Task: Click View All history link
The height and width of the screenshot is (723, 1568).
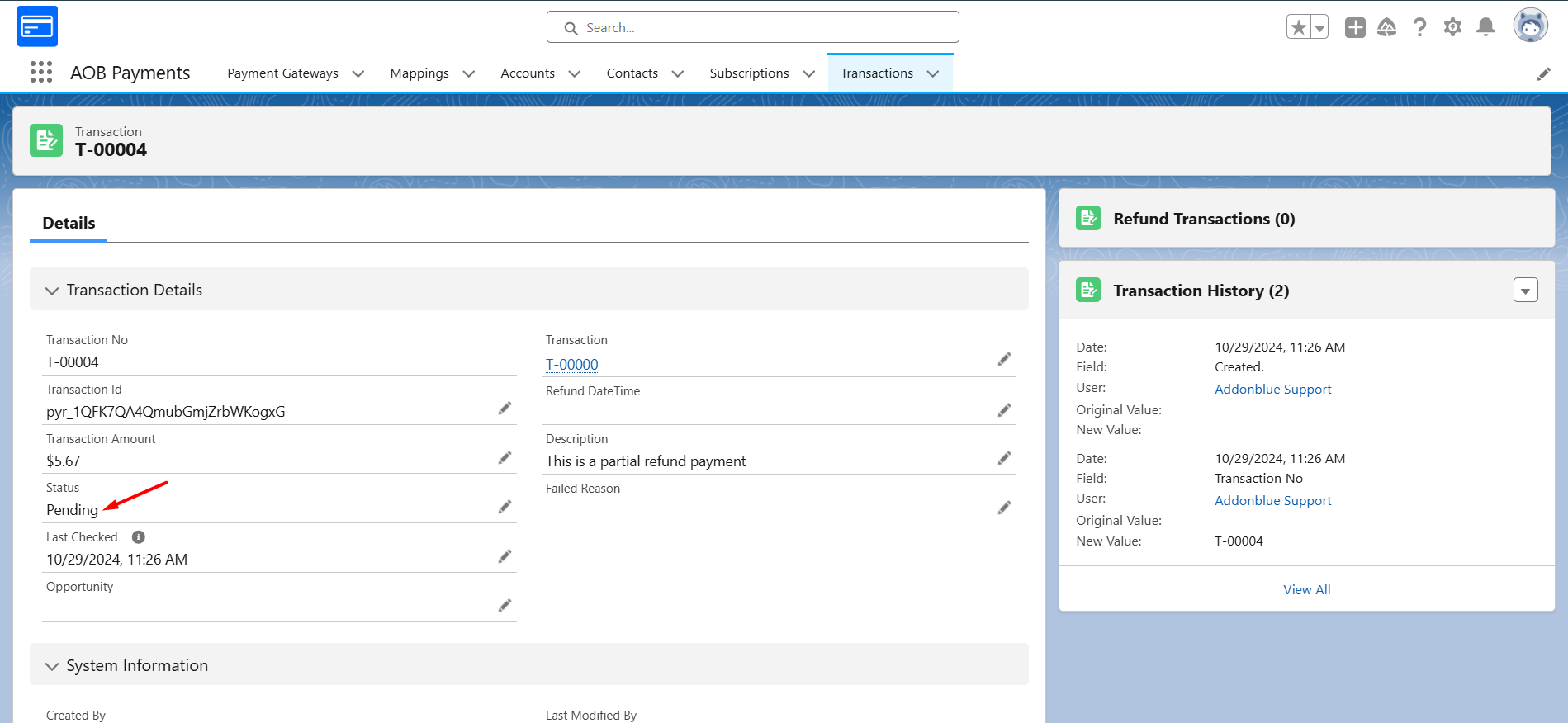Action: coord(1306,589)
